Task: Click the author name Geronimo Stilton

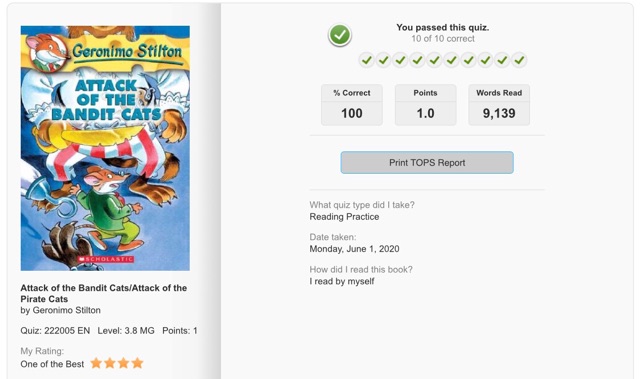Action: click(67, 310)
